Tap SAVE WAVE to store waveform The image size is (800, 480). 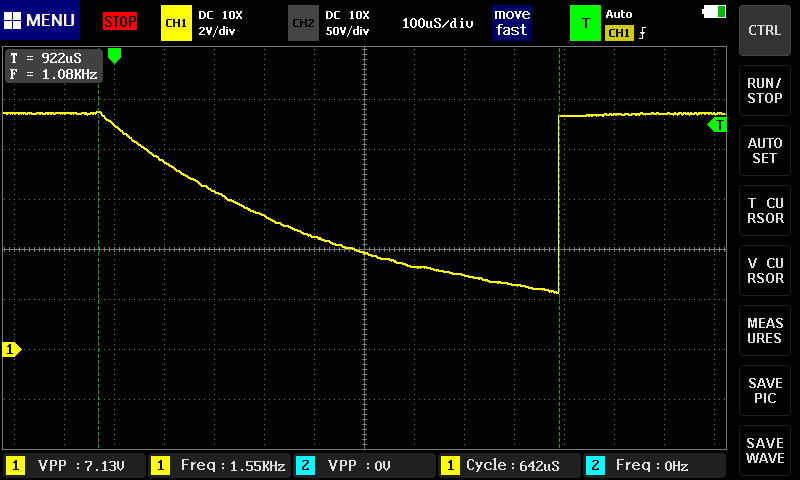[x=764, y=450]
